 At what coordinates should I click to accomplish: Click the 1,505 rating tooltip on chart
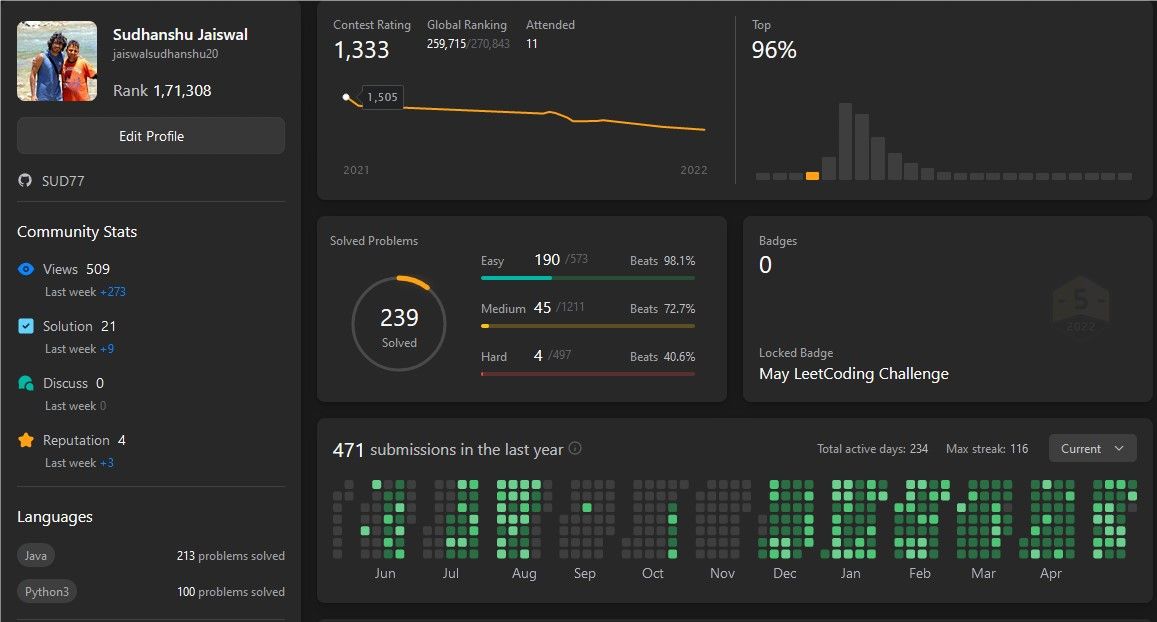coord(381,97)
